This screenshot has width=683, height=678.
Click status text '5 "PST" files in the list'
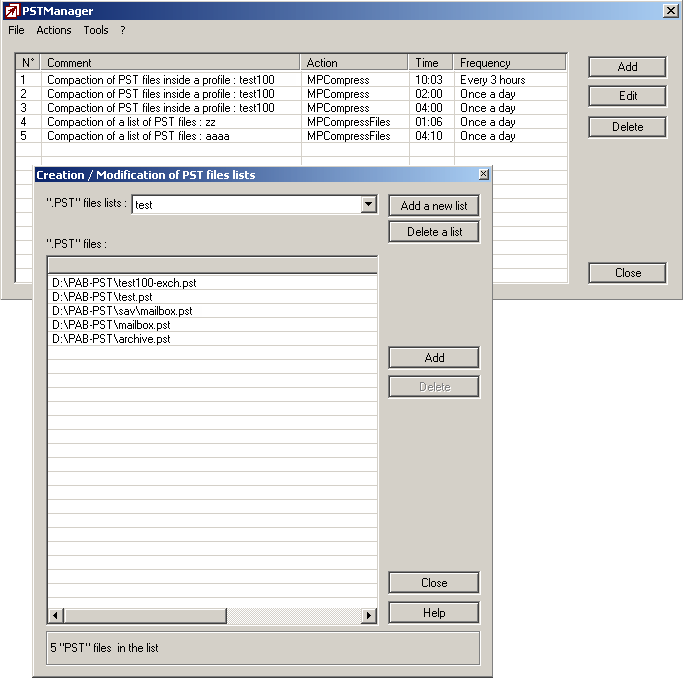click(104, 648)
